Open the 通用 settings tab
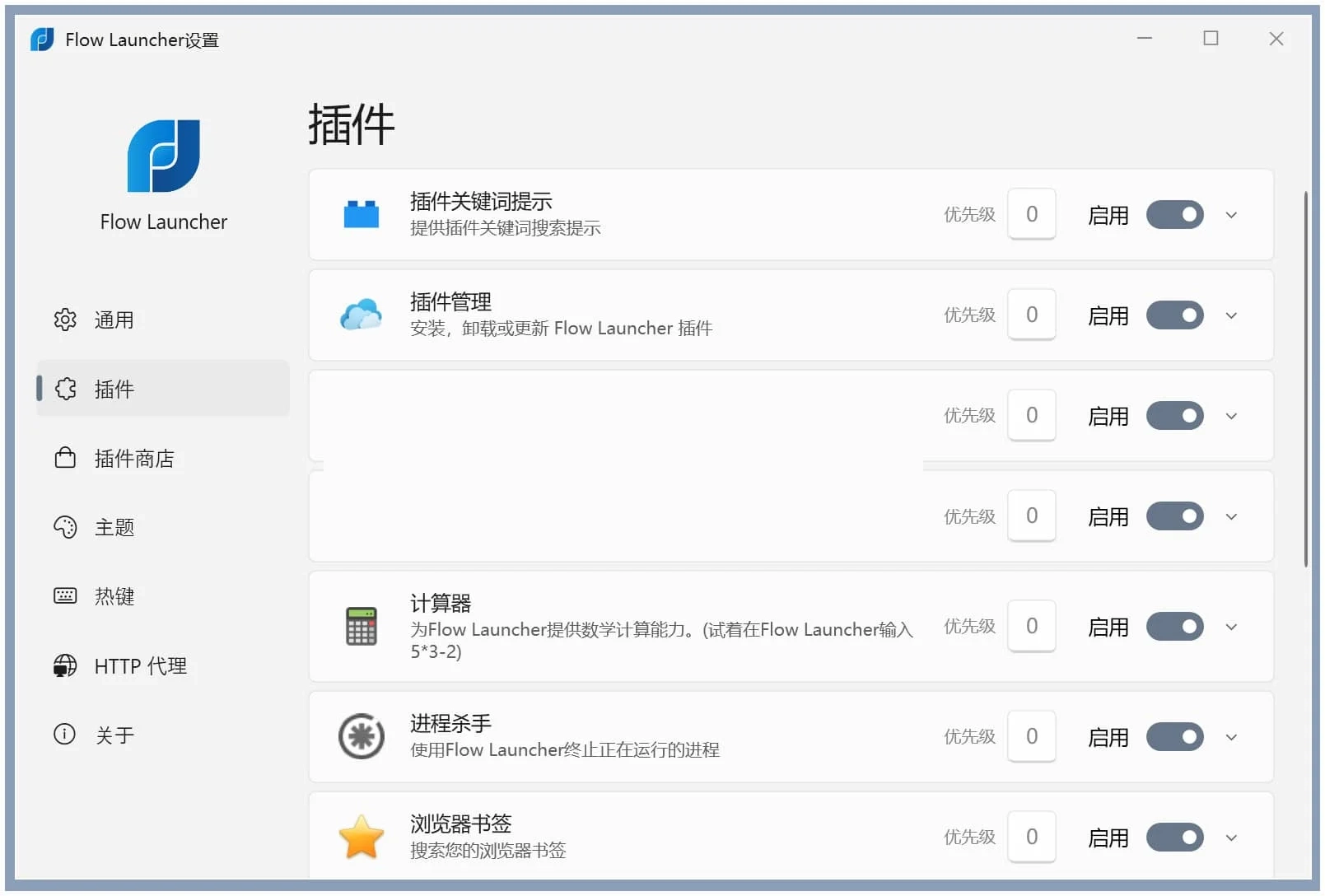 point(114,320)
